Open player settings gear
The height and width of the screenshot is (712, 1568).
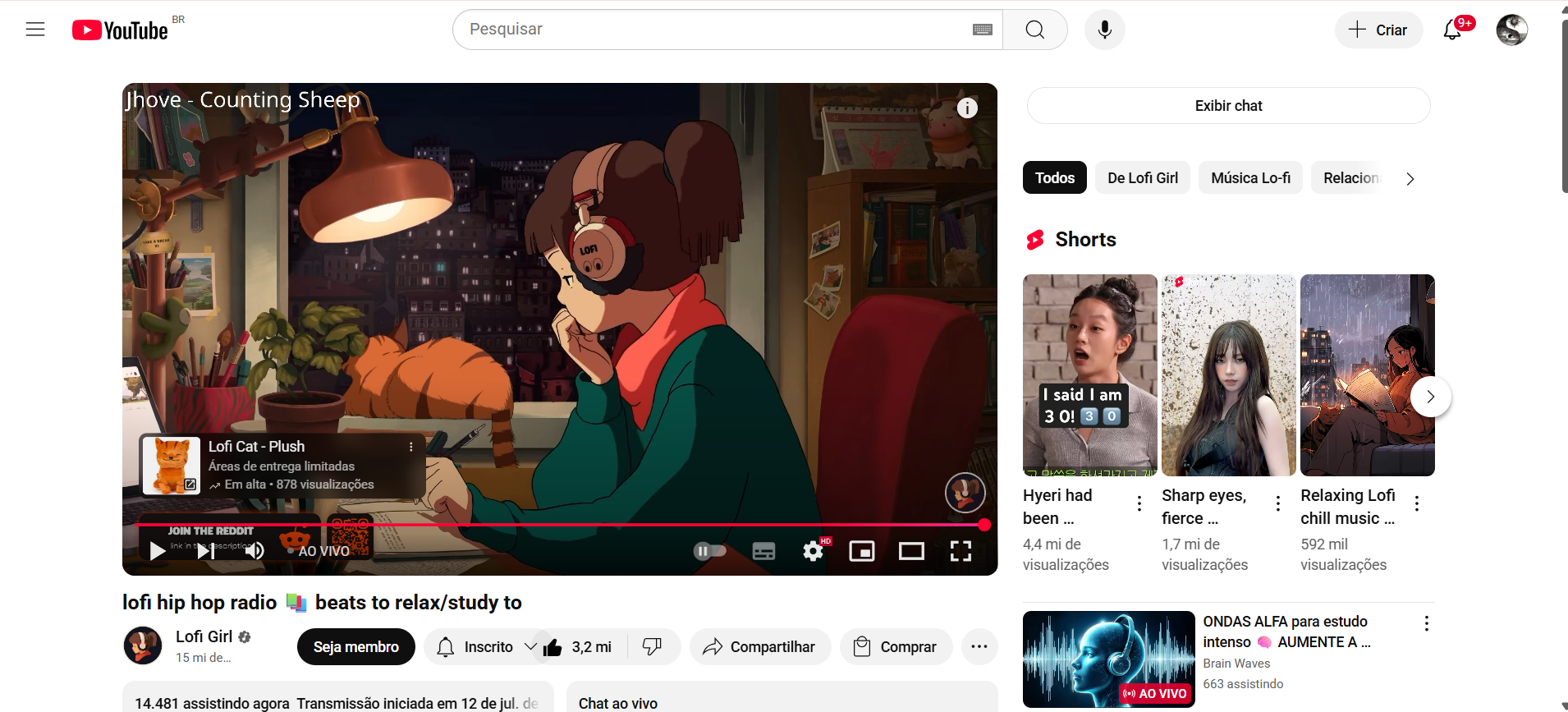(814, 551)
